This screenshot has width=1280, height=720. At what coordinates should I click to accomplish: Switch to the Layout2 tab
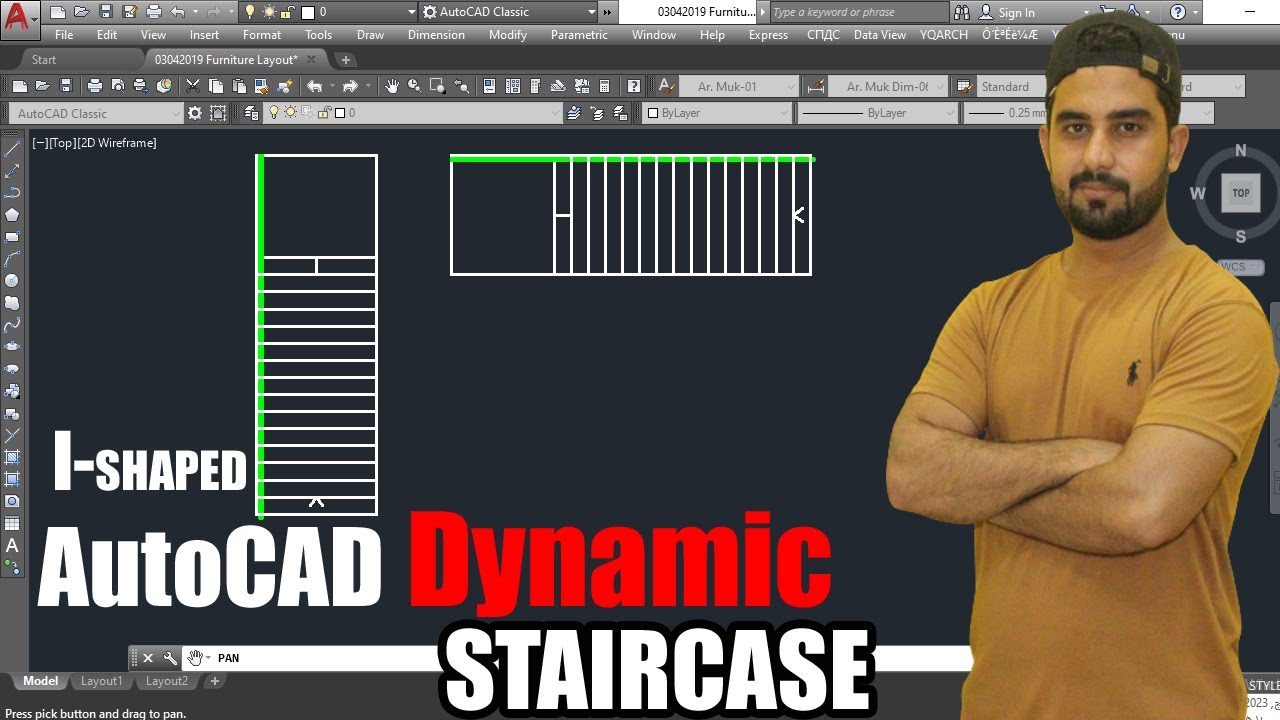[167, 681]
